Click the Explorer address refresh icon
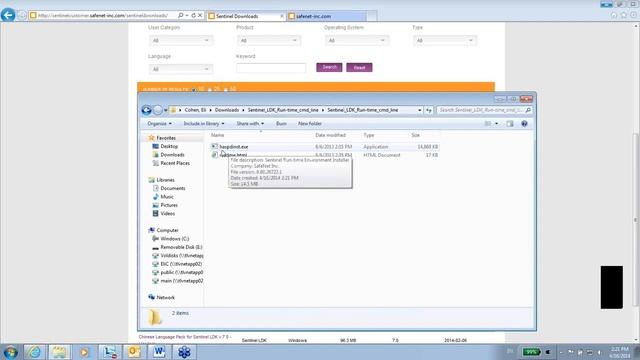The image size is (640, 360). [429, 110]
